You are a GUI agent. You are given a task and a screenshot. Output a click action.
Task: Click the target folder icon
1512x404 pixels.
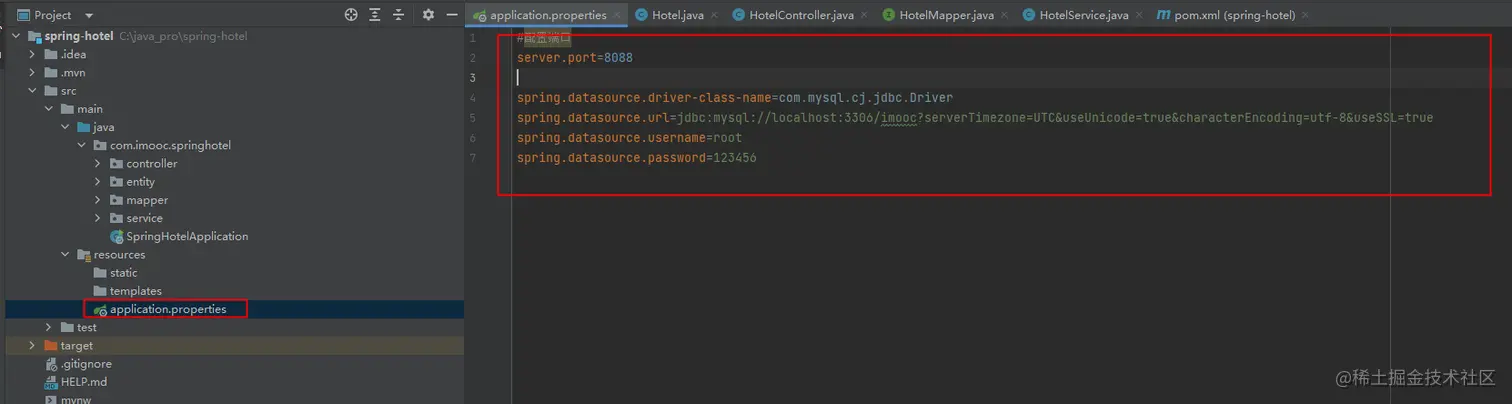click(52, 345)
